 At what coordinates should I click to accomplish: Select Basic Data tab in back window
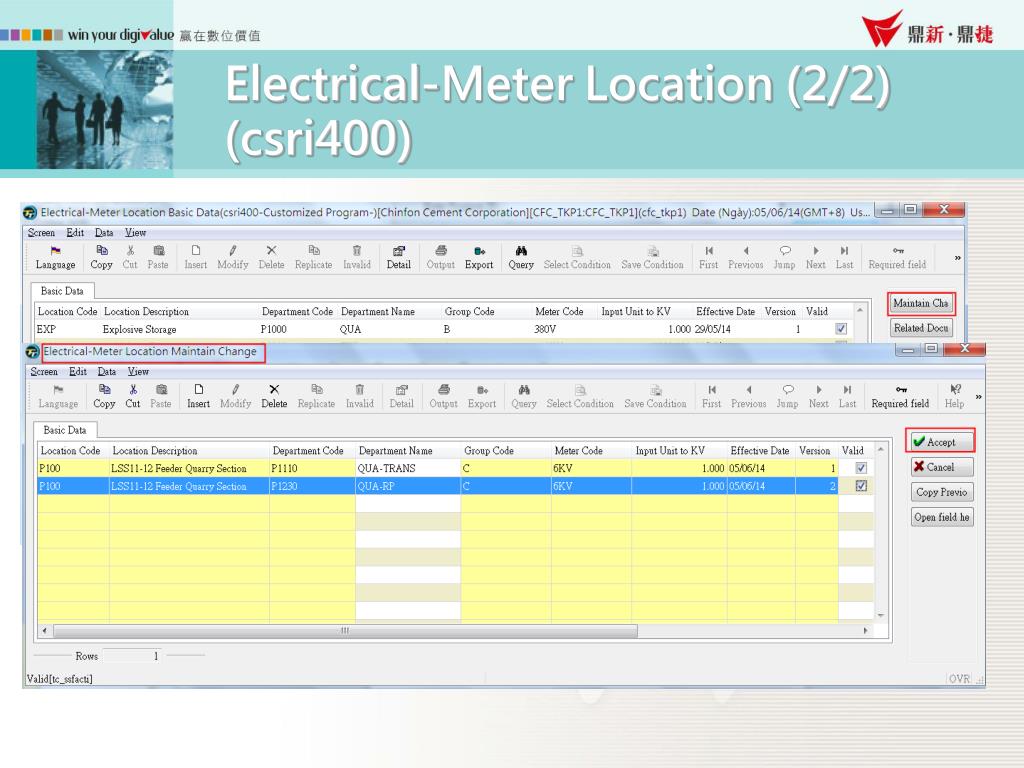(62, 291)
